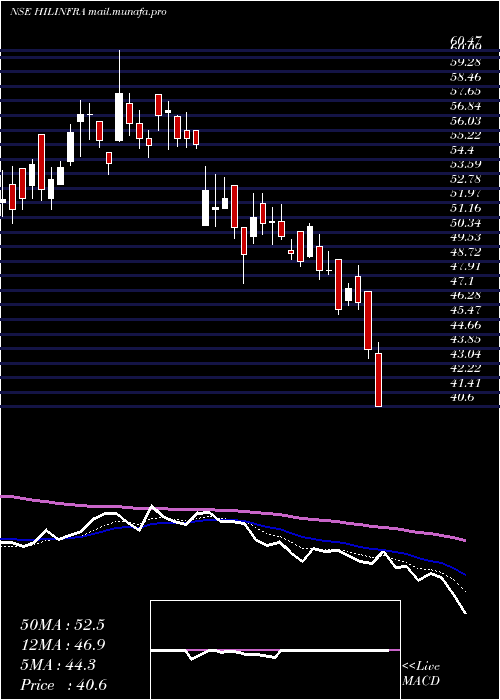This screenshot has width=500, height=700.
Task: Click the NSE HILINFRA chart title
Action: coord(88,12)
